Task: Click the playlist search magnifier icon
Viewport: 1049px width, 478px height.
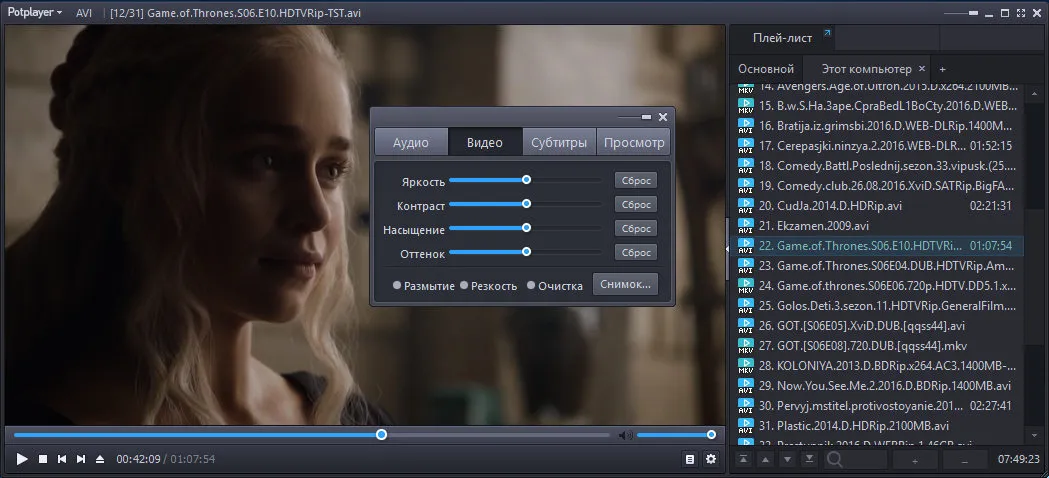Action: [x=834, y=459]
